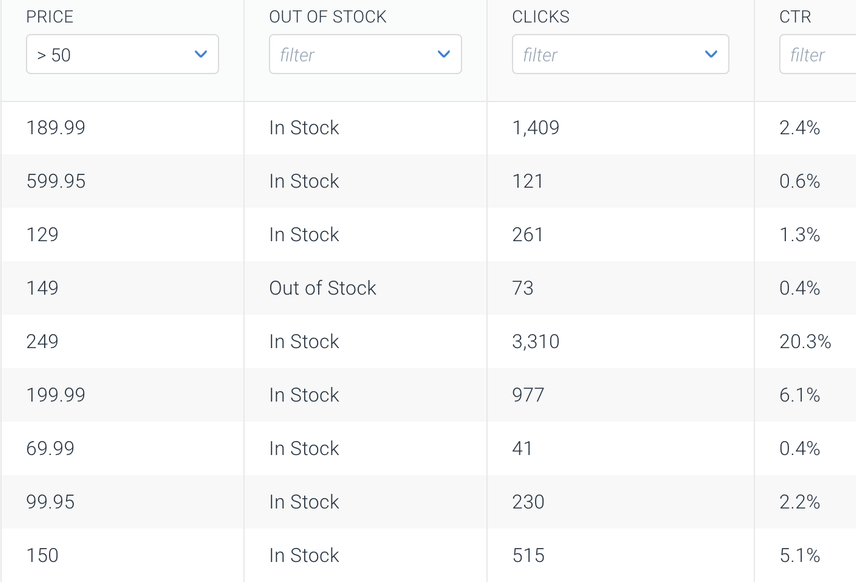856x582 pixels.
Task: Click the clicks value 1,409
Action: (536, 128)
